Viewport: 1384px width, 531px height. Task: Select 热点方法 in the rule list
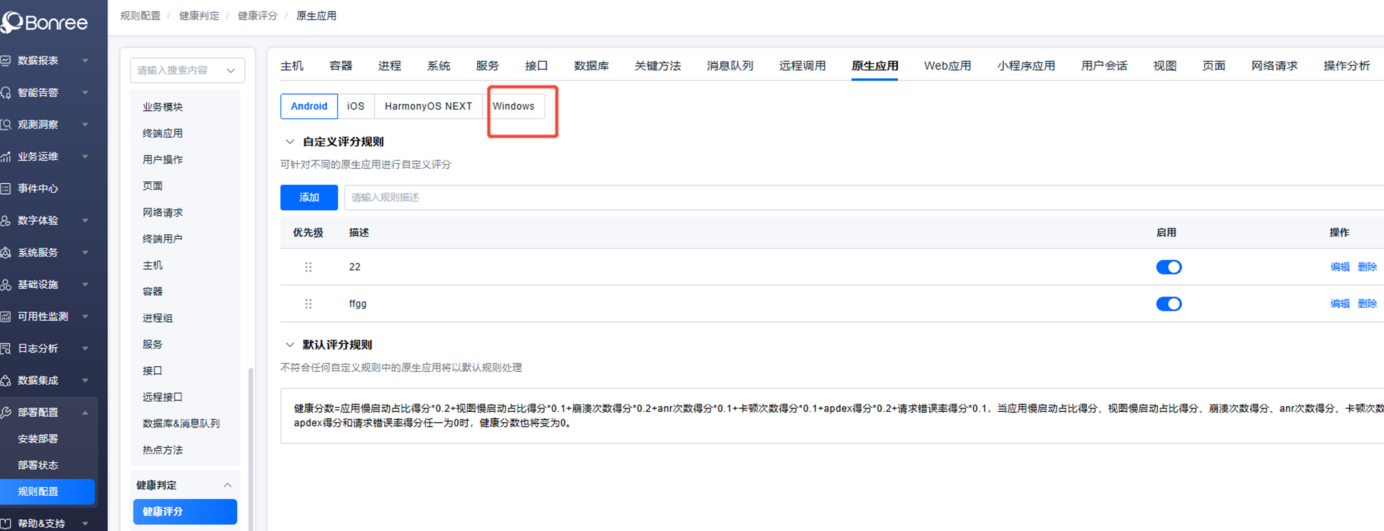click(x=163, y=450)
